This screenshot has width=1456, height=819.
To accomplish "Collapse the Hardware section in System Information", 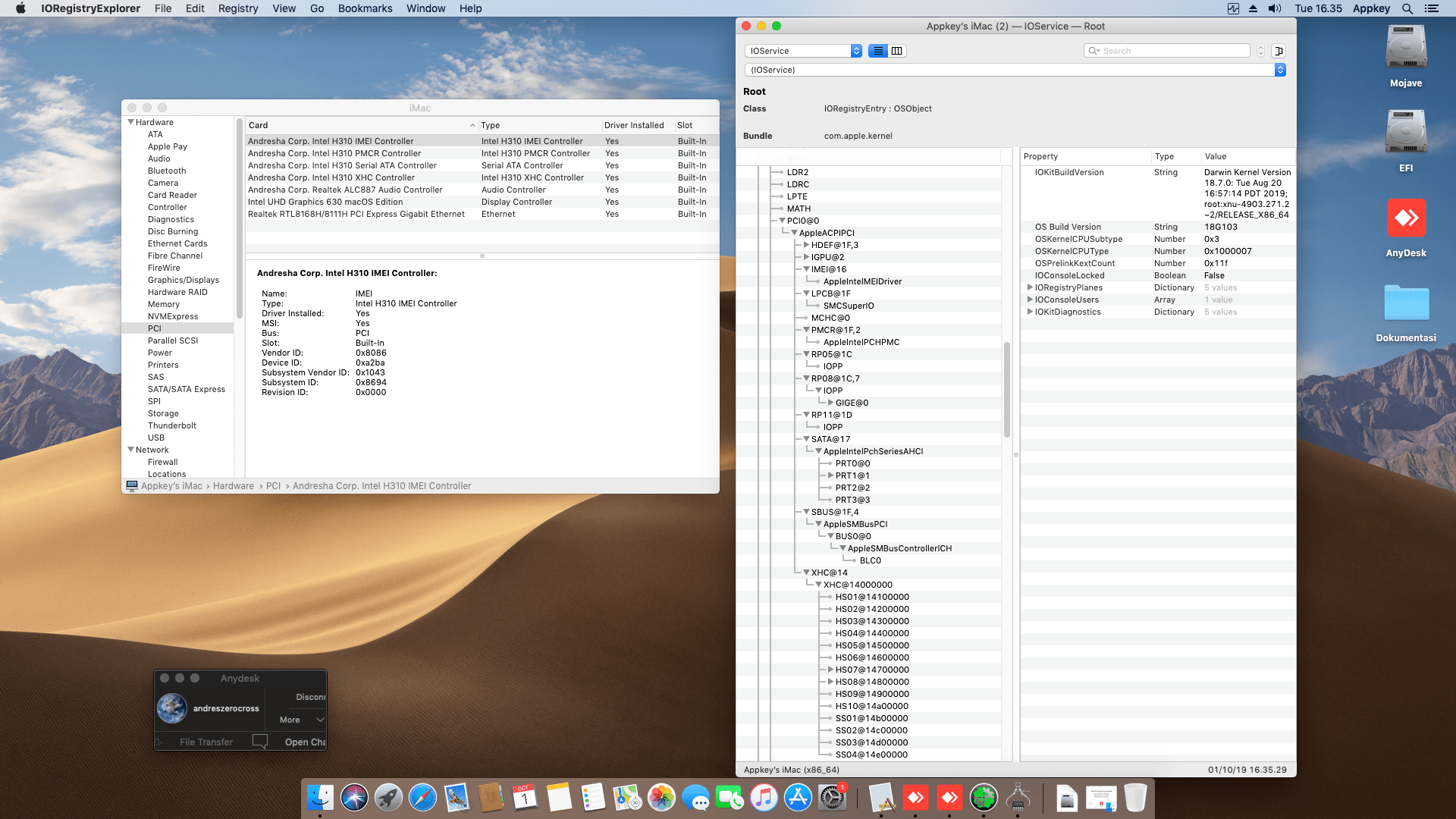I will pyautogui.click(x=130, y=122).
